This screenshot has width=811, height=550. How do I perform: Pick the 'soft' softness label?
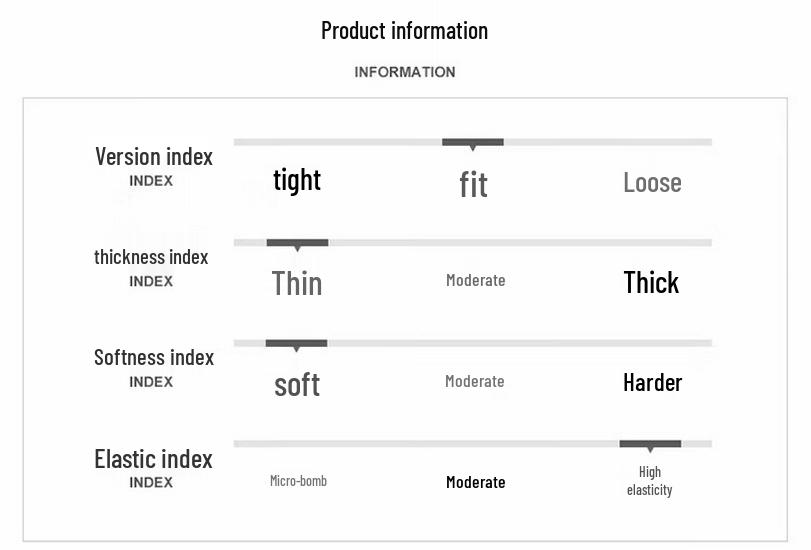(x=297, y=384)
